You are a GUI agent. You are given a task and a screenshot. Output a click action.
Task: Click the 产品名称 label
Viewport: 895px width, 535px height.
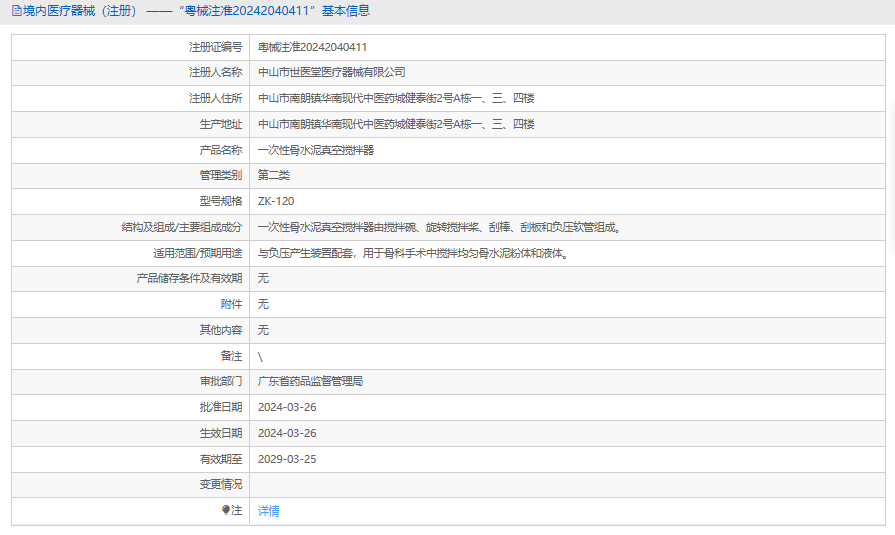click(221, 150)
